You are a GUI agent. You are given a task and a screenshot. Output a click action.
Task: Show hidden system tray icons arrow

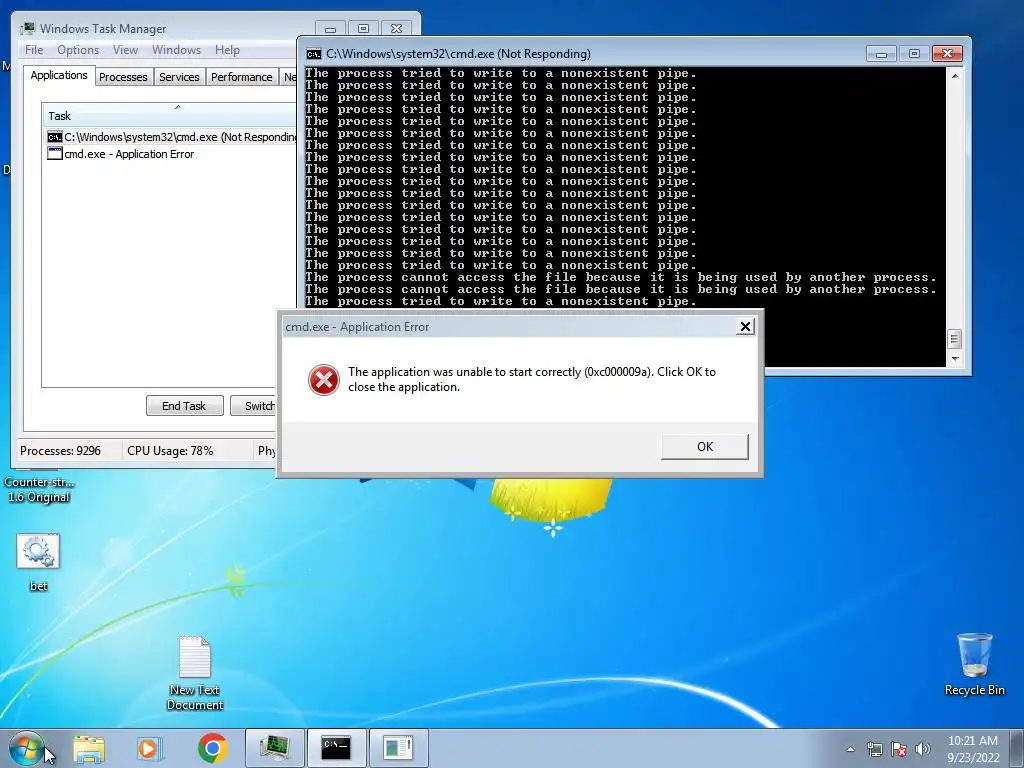pos(850,749)
